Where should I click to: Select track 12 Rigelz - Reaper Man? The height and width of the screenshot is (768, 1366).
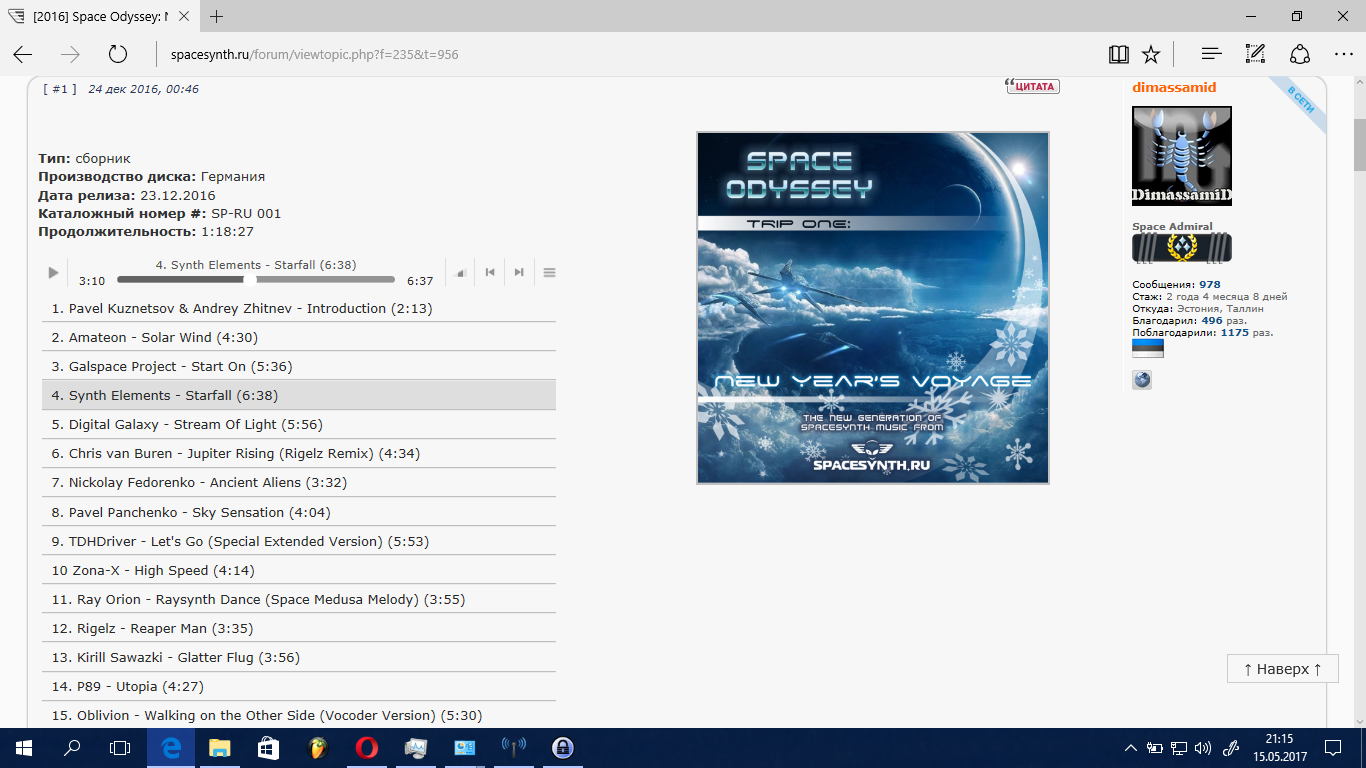pos(299,628)
